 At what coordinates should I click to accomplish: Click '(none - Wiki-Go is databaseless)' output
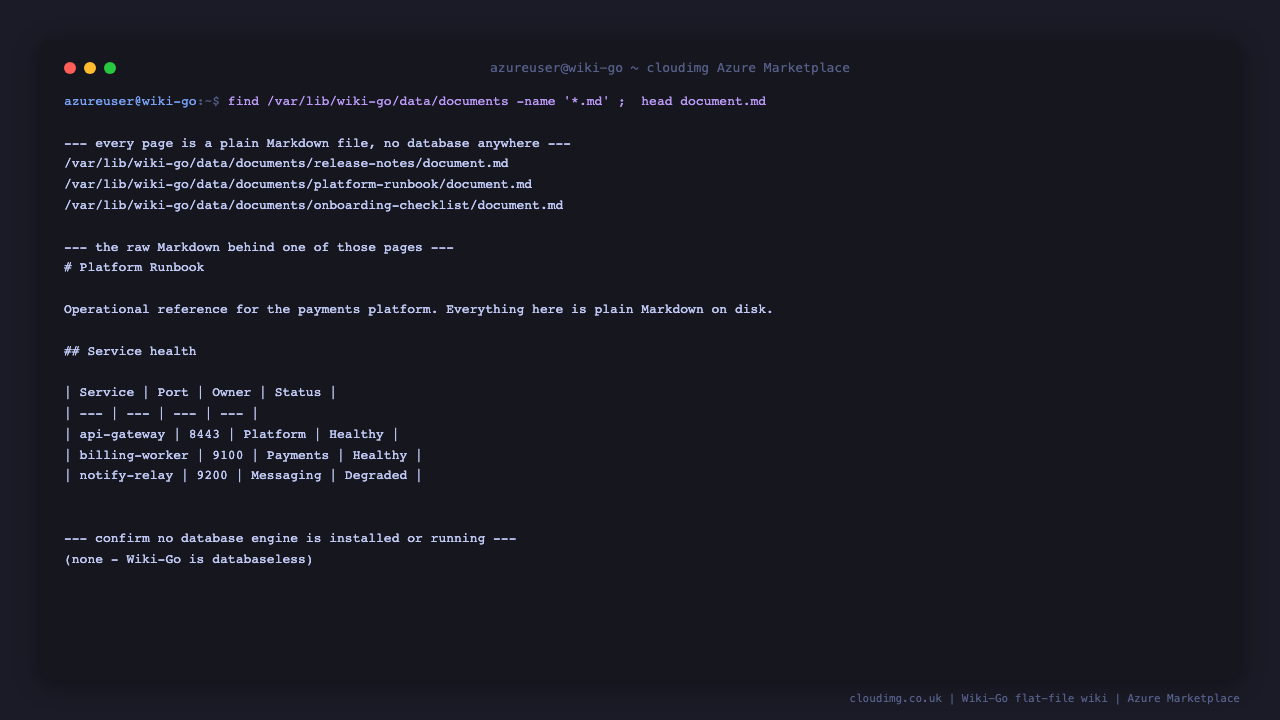pos(188,560)
